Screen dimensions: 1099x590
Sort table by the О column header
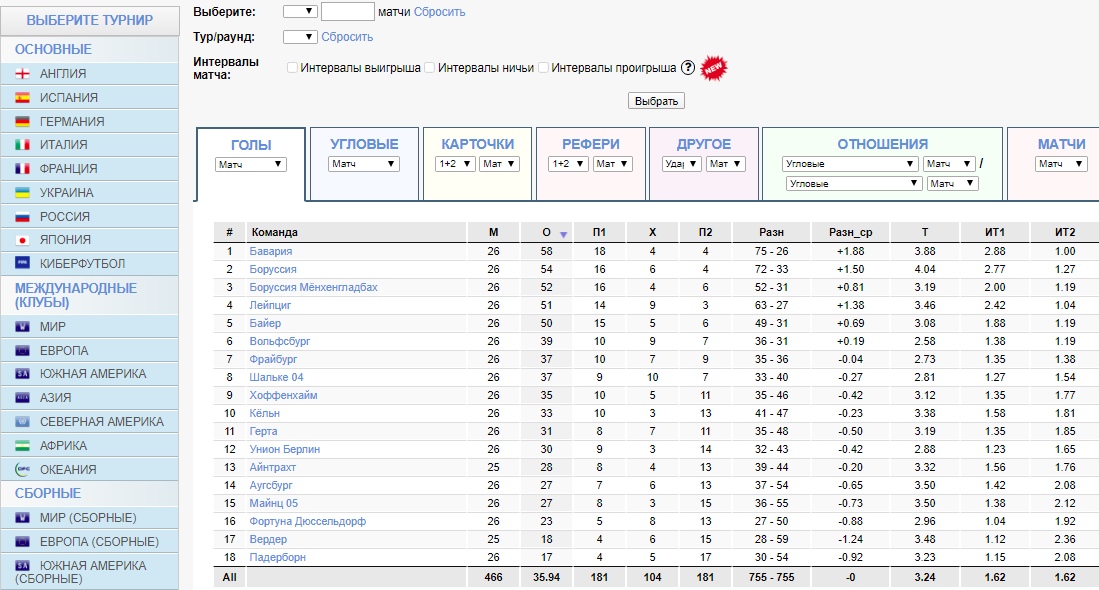(547, 232)
